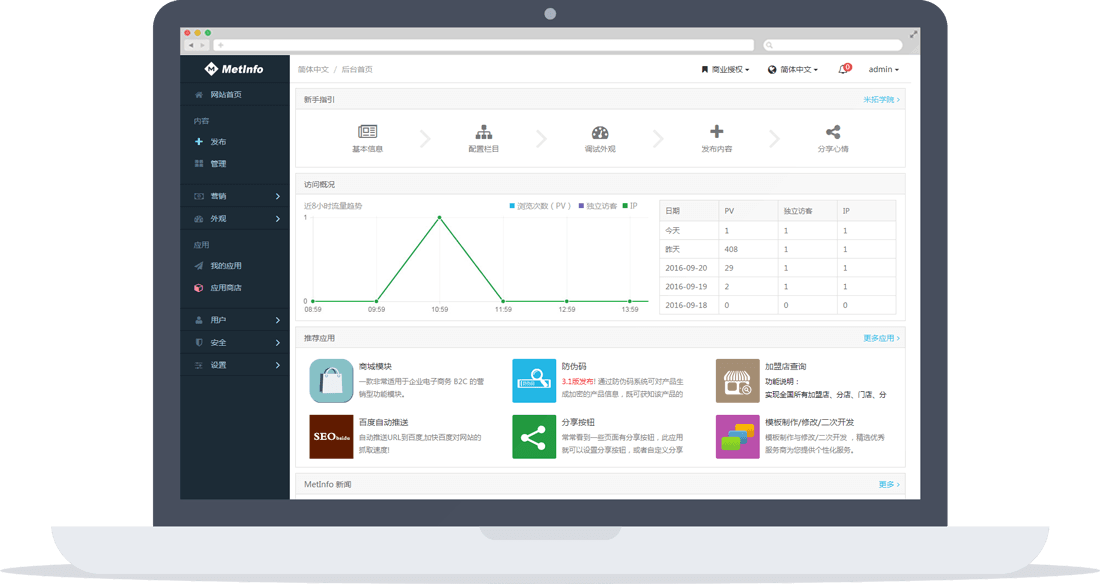Viewport: 1100px width, 584px height.
Task: Click the 百度自动推送 SEO app icon
Action: click(x=331, y=437)
